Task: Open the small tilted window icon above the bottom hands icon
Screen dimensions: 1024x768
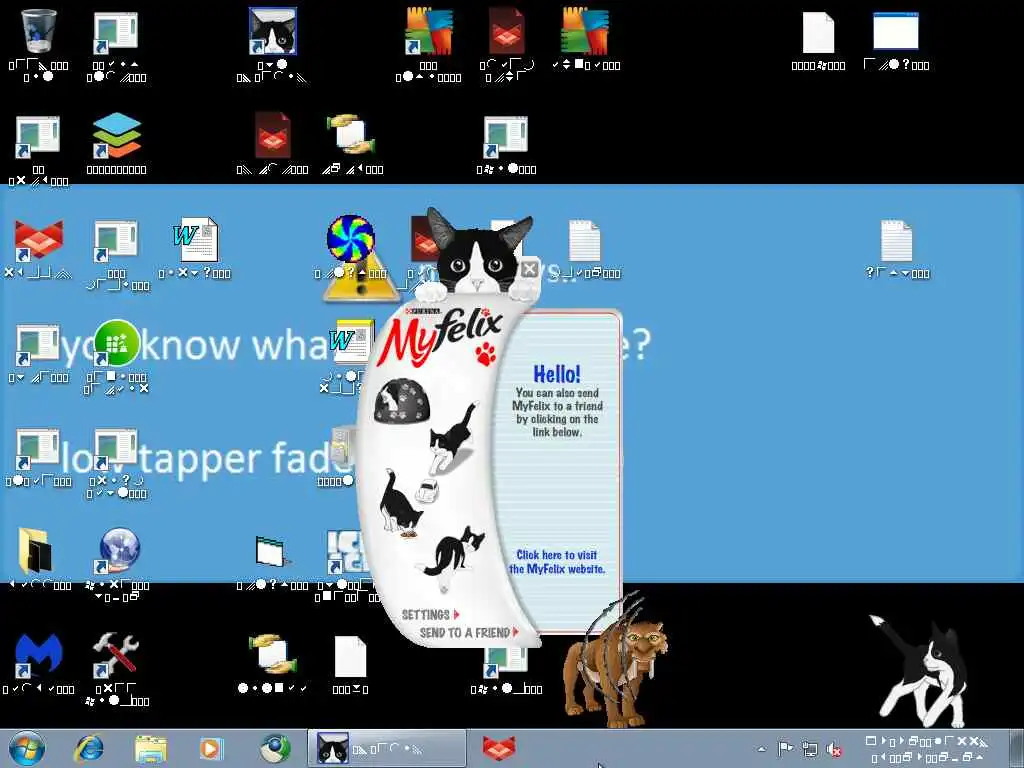Action: tap(272, 552)
